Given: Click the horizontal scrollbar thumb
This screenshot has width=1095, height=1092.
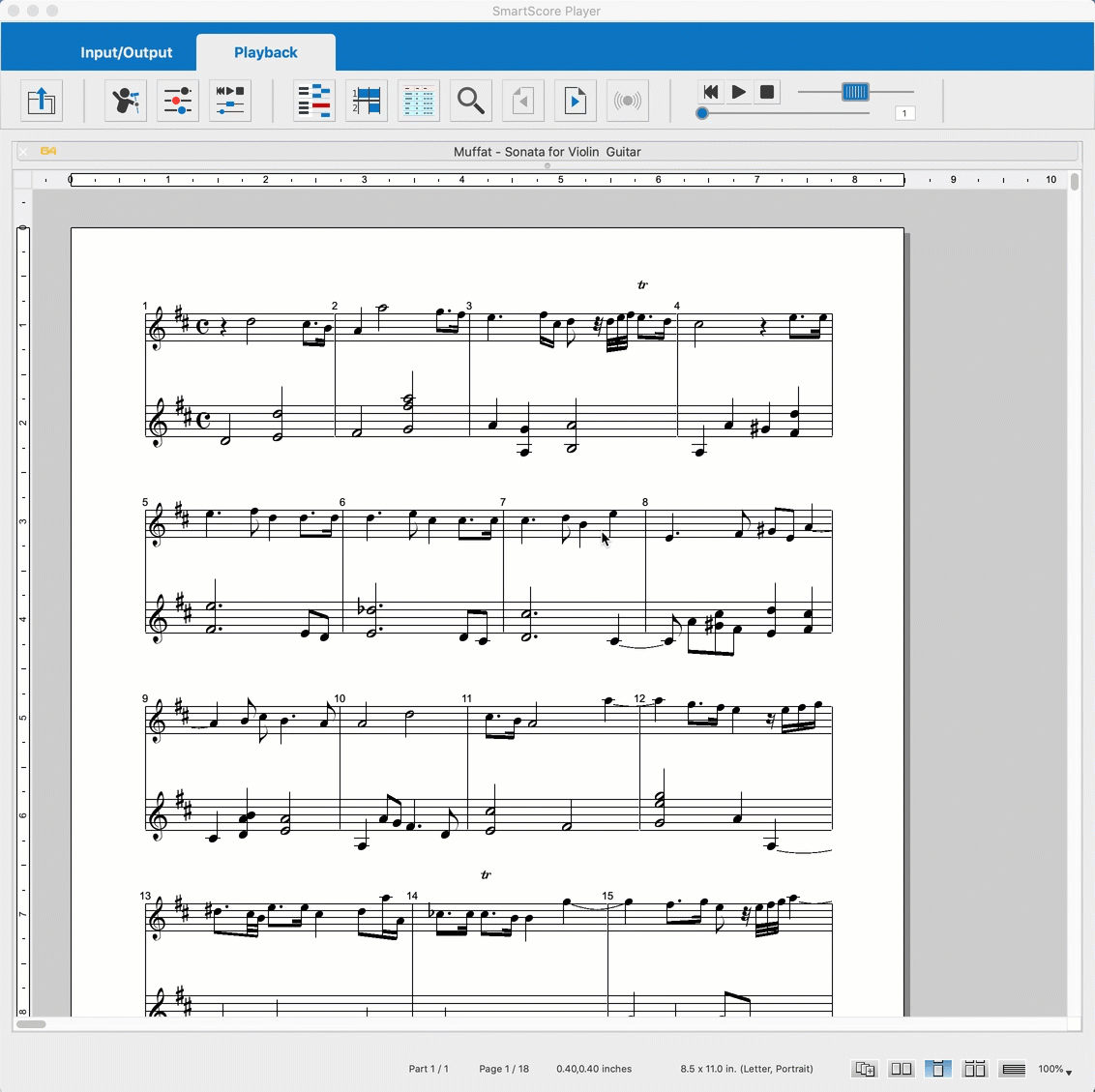Looking at the screenshot, I should [31, 1024].
